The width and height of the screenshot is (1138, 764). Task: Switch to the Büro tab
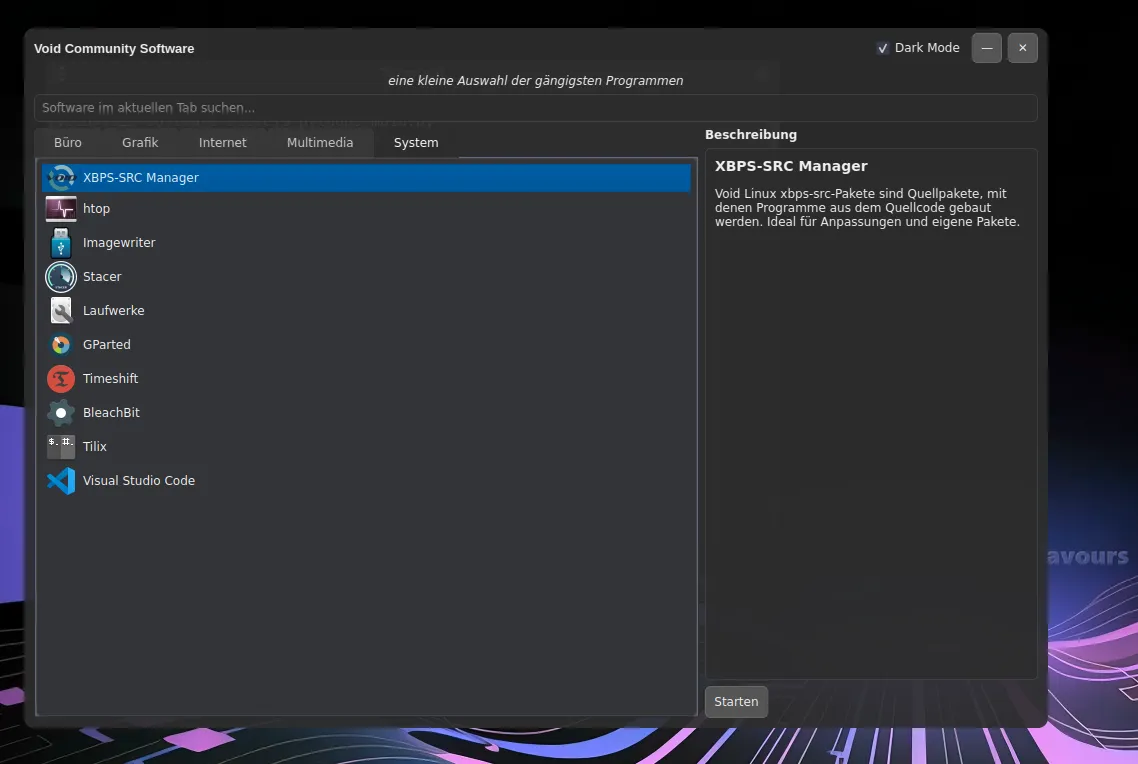point(67,143)
